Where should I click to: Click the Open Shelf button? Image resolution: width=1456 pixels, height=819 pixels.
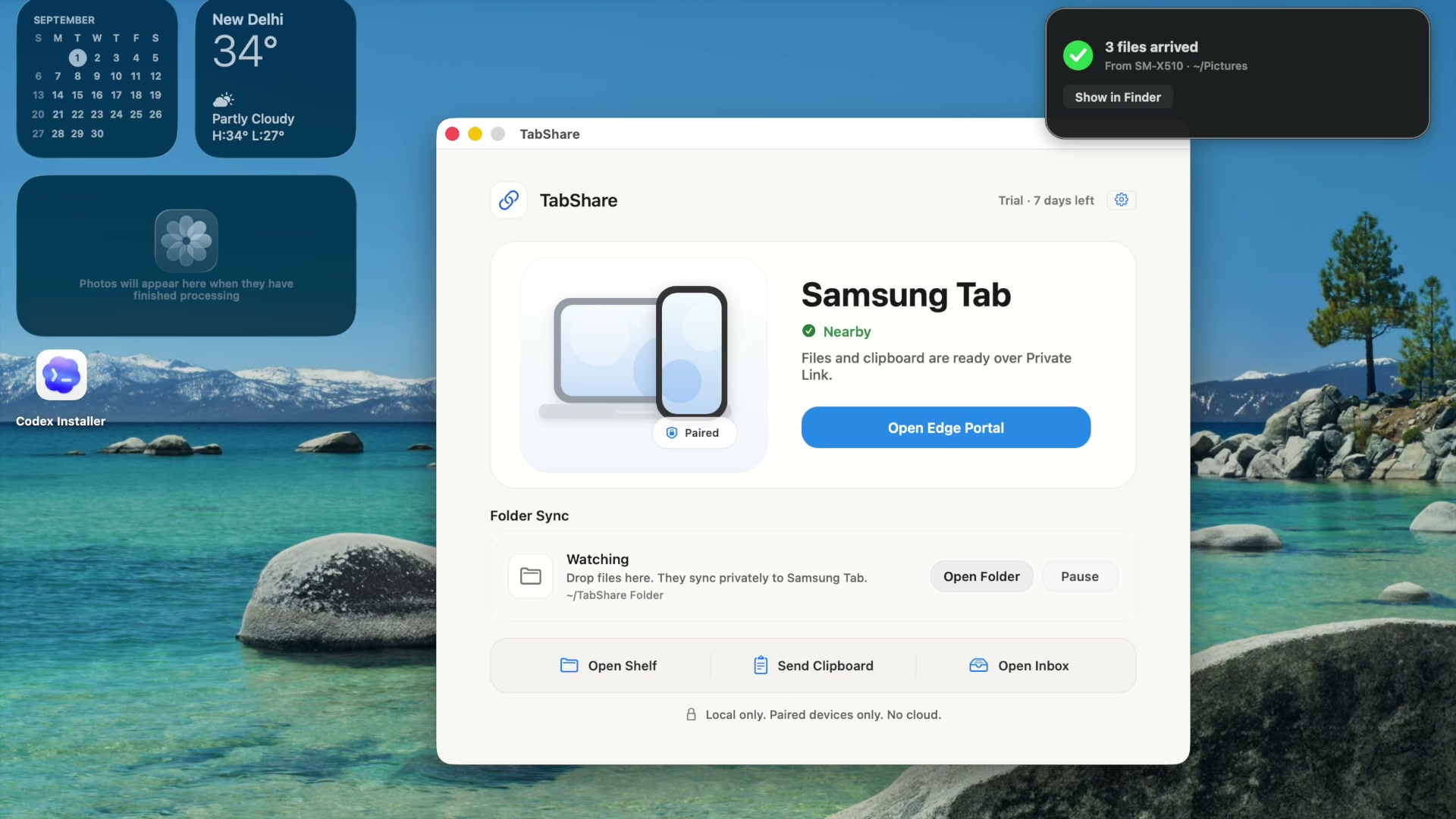coord(608,666)
